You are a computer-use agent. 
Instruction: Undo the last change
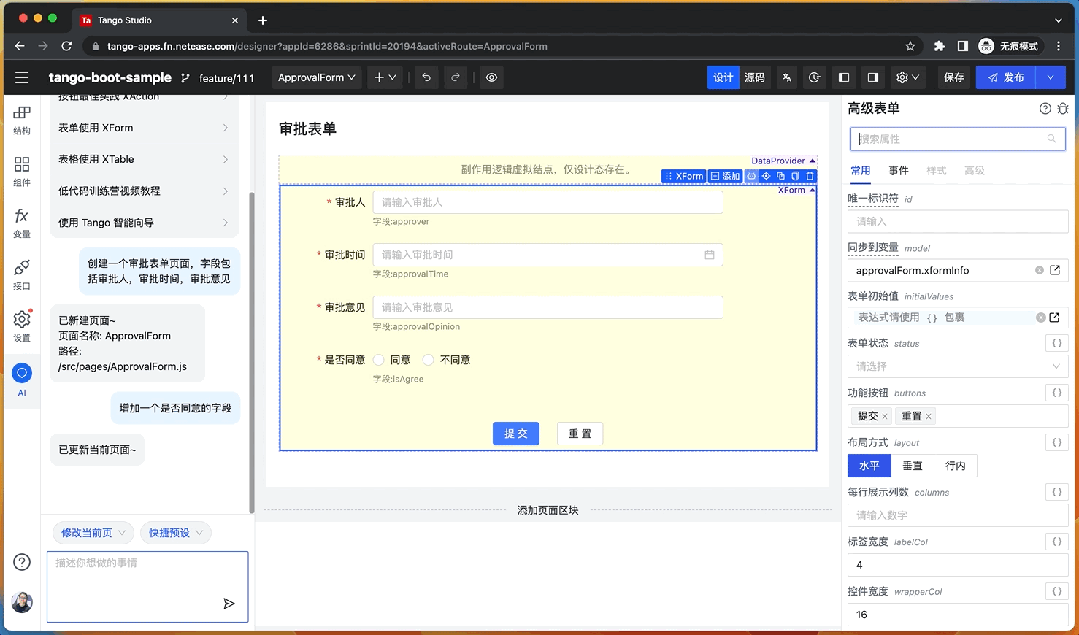[x=427, y=78]
